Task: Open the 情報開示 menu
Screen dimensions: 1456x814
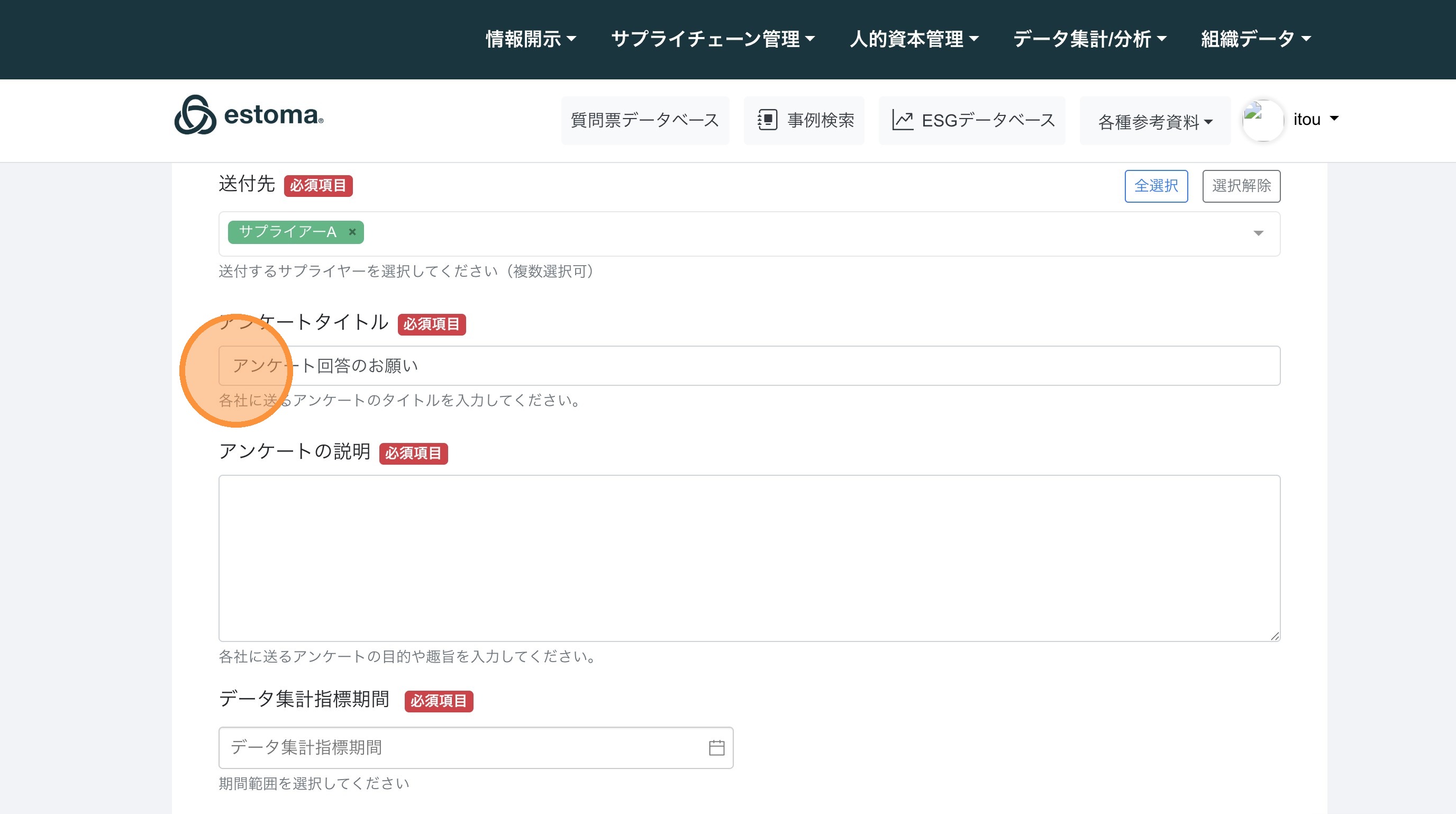Action: [530, 39]
